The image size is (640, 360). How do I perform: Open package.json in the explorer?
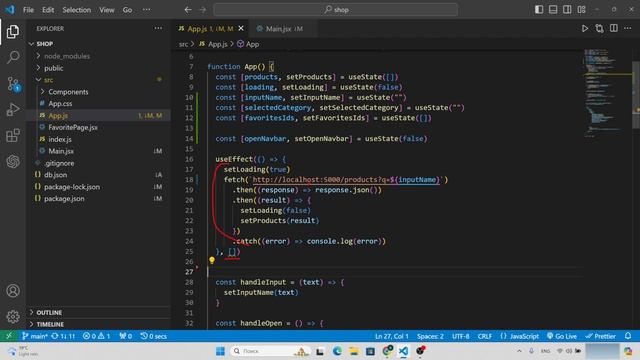point(64,198)
